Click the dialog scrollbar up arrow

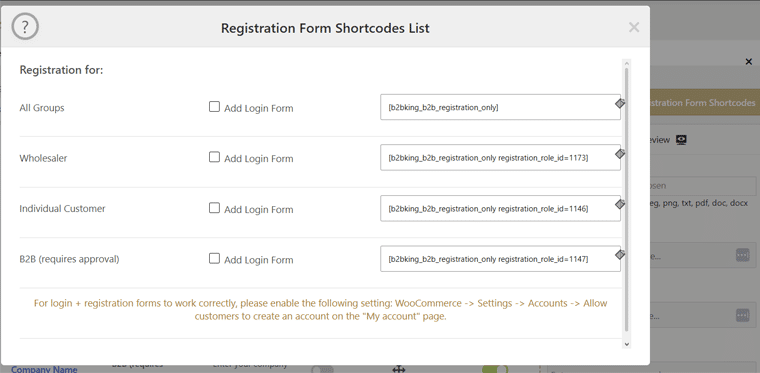(x=626, y=63)
